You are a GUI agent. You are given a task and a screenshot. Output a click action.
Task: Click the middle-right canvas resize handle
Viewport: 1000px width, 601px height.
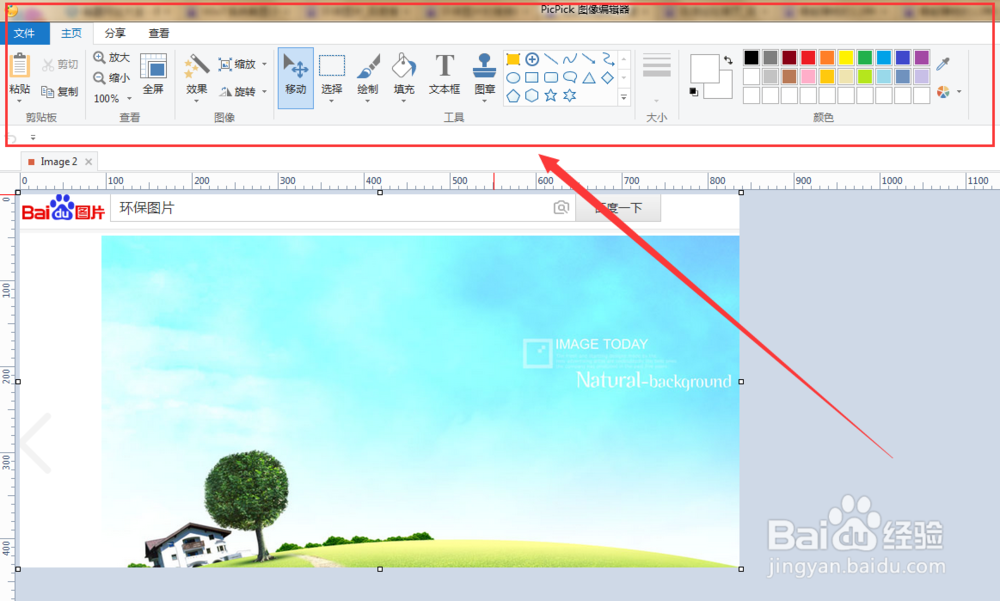click(741, 382)
